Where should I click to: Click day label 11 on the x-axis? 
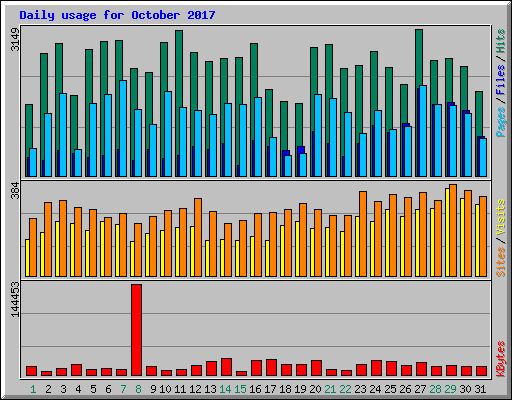[x=180, y=389]
